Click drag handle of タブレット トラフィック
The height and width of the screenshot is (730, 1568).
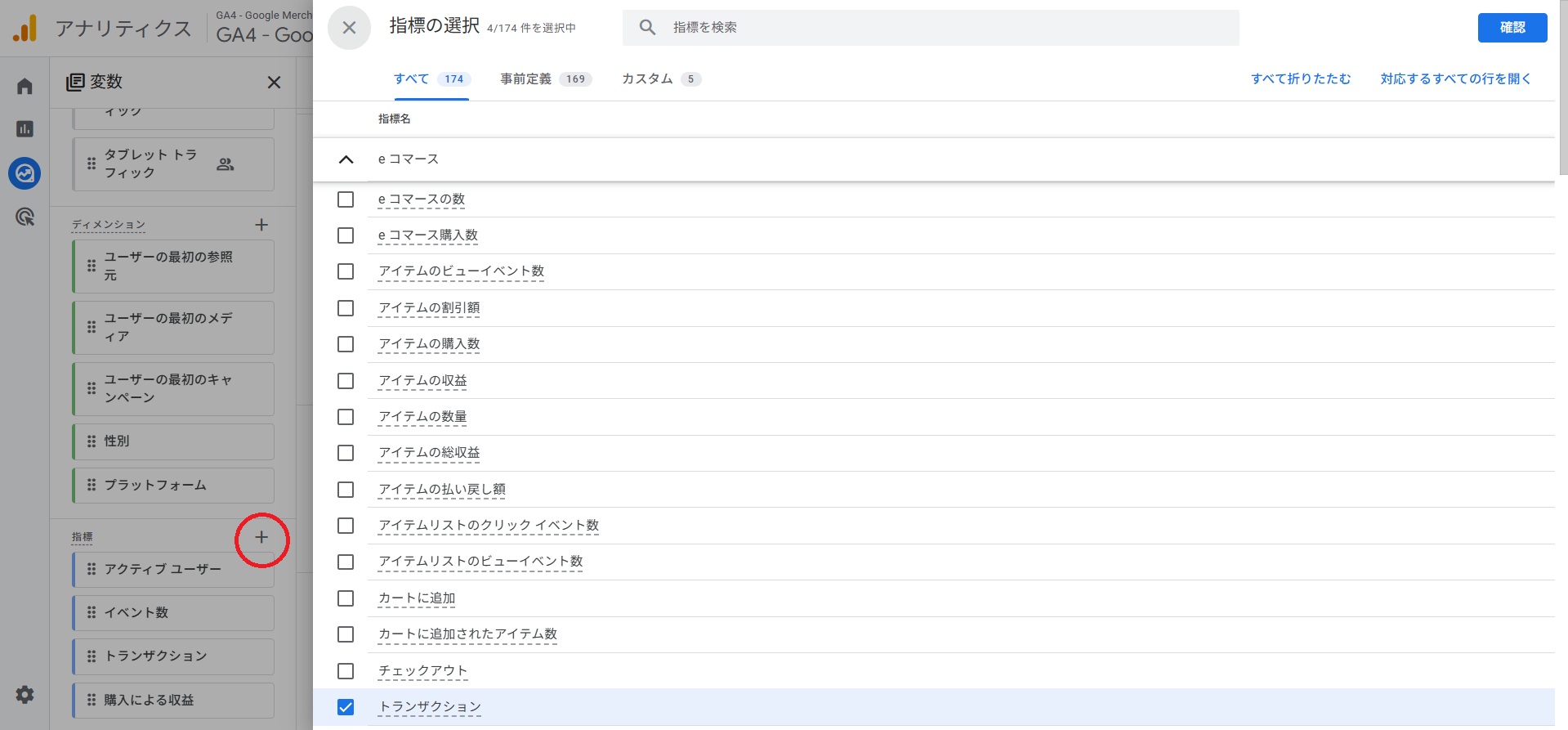pyautogui.click(x=92, y=163)
